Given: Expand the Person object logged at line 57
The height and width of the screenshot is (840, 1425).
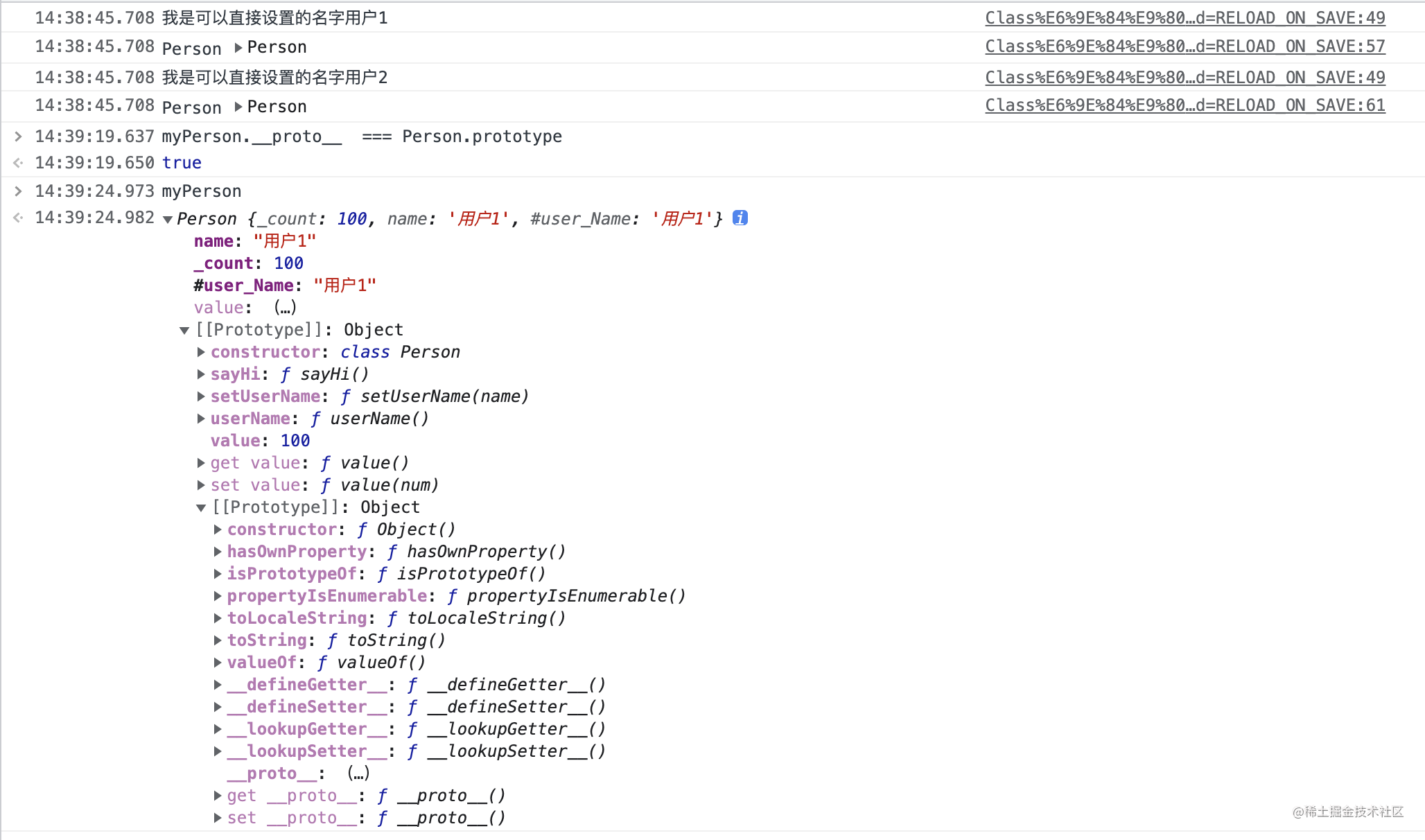Looking at the screenshot, I should 238,47.
